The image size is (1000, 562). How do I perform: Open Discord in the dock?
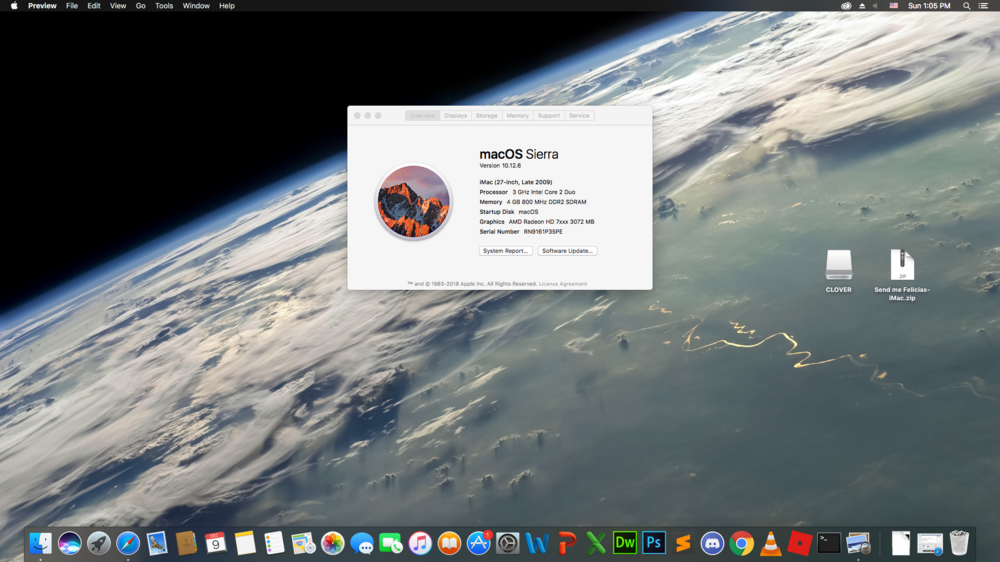pos(712,543)
